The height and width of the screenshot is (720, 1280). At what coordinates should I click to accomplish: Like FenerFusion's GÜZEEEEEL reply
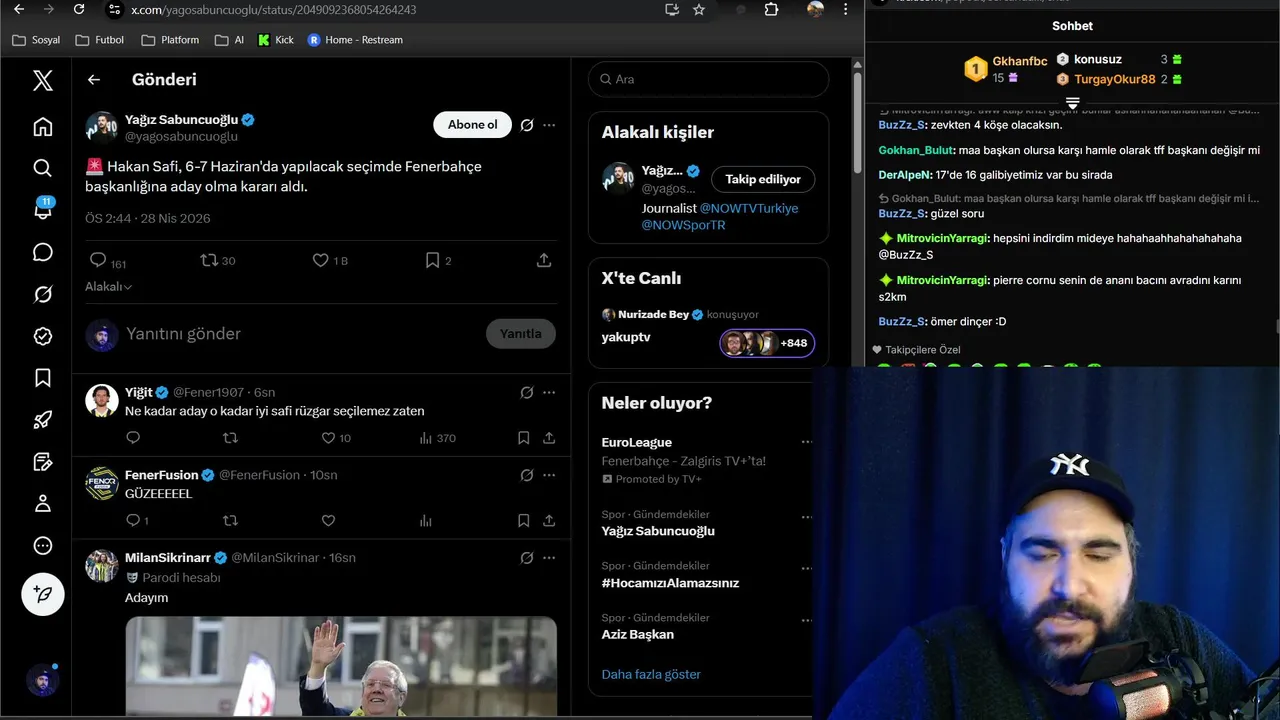(x=328, y=521)
